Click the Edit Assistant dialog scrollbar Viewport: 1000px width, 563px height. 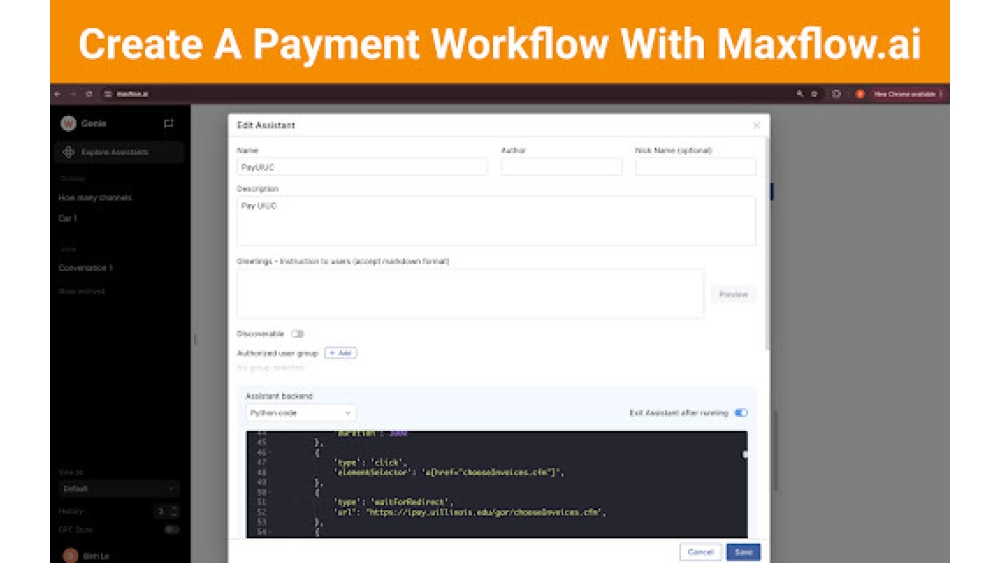(767, 242)
